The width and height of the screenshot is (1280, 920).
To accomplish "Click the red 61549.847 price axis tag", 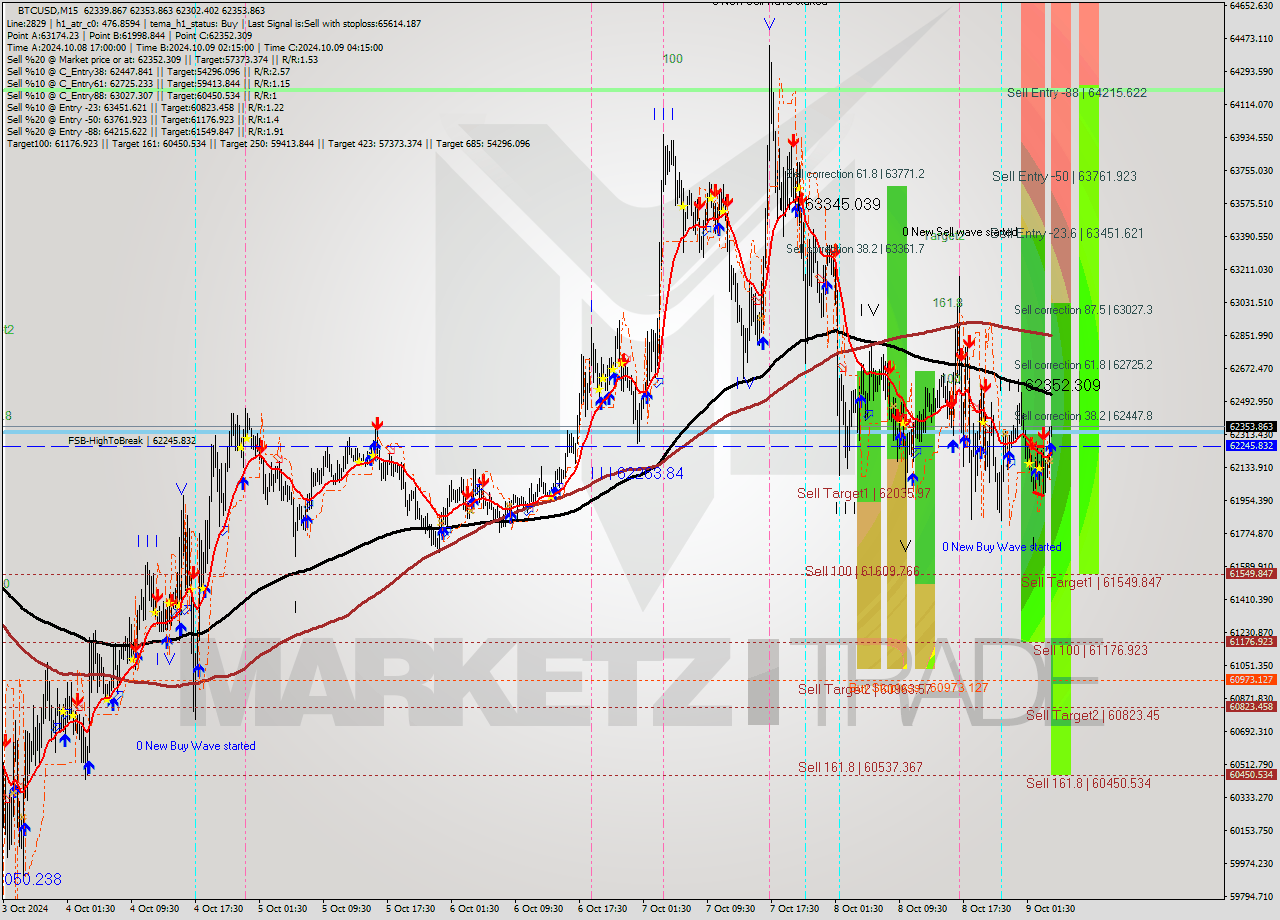I will pos(1251,573).
